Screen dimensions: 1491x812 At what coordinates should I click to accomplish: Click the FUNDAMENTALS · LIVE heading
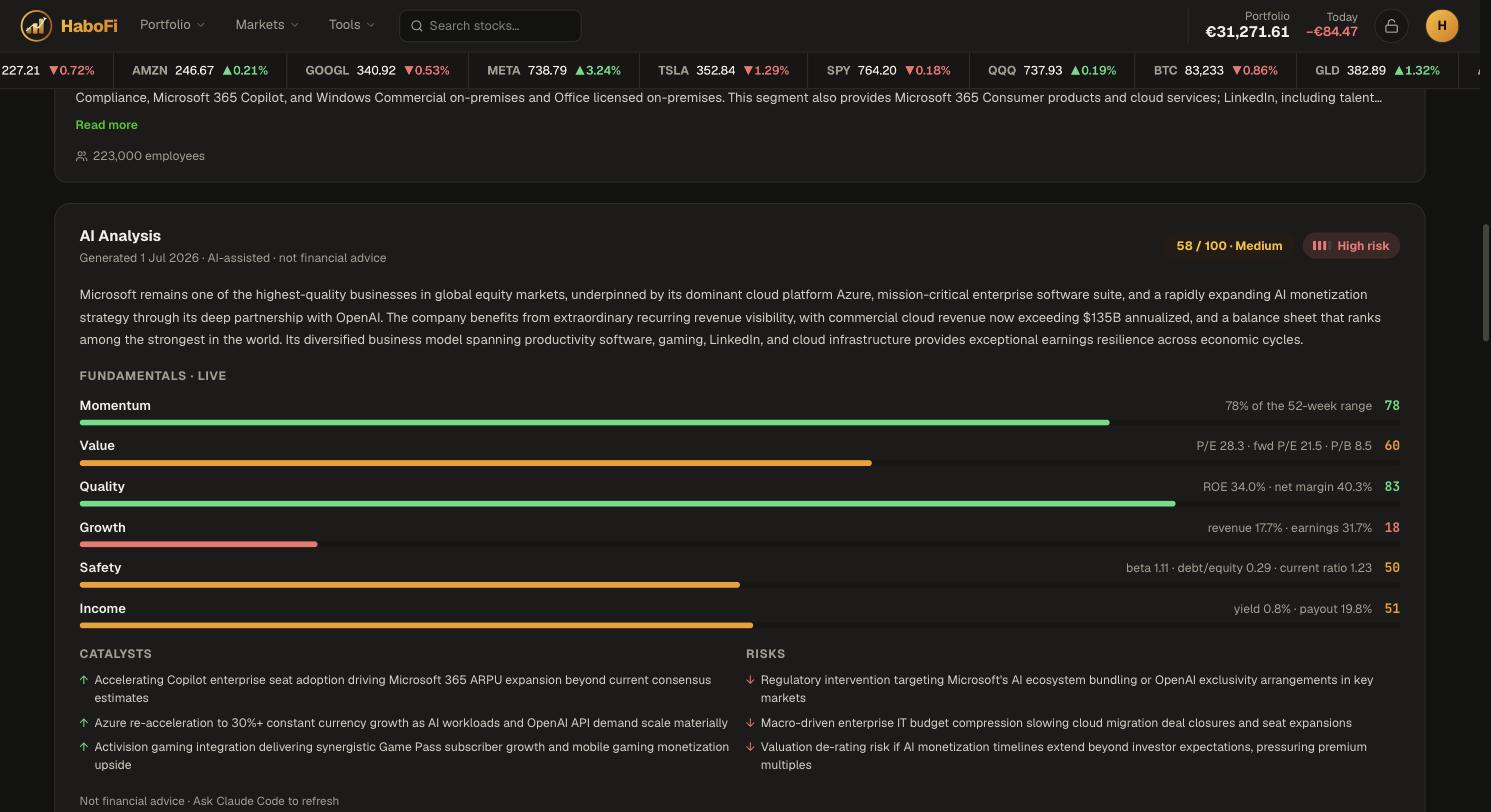153,376
